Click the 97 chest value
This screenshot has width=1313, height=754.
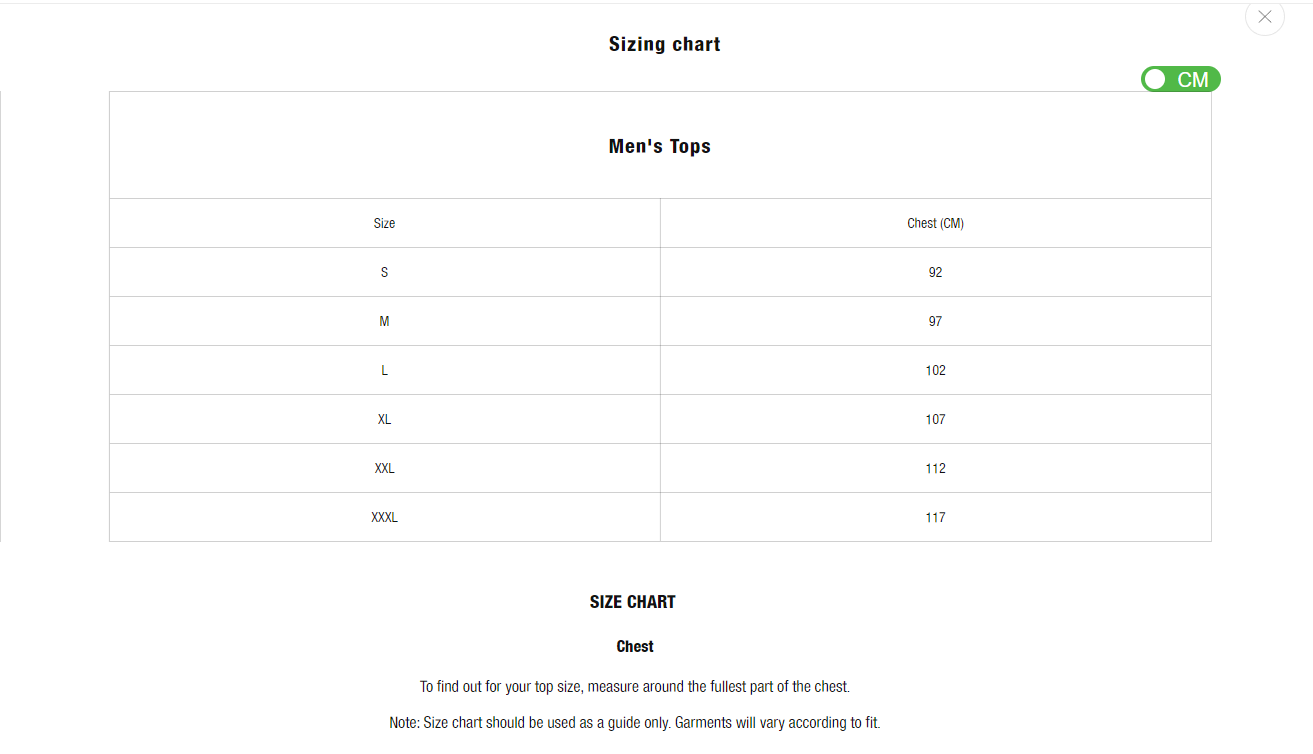935,321
